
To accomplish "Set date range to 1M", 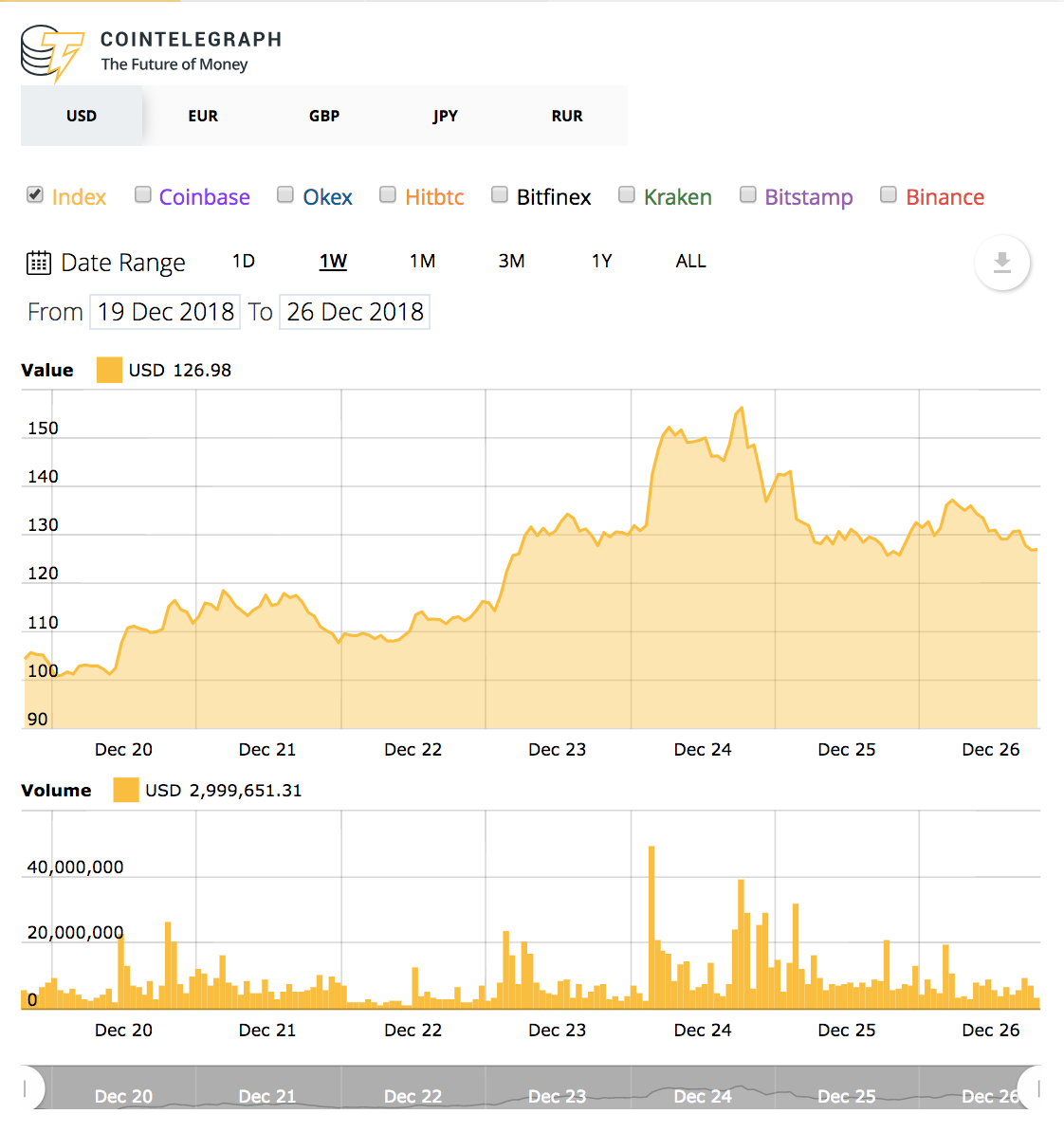I will (423, 261).
